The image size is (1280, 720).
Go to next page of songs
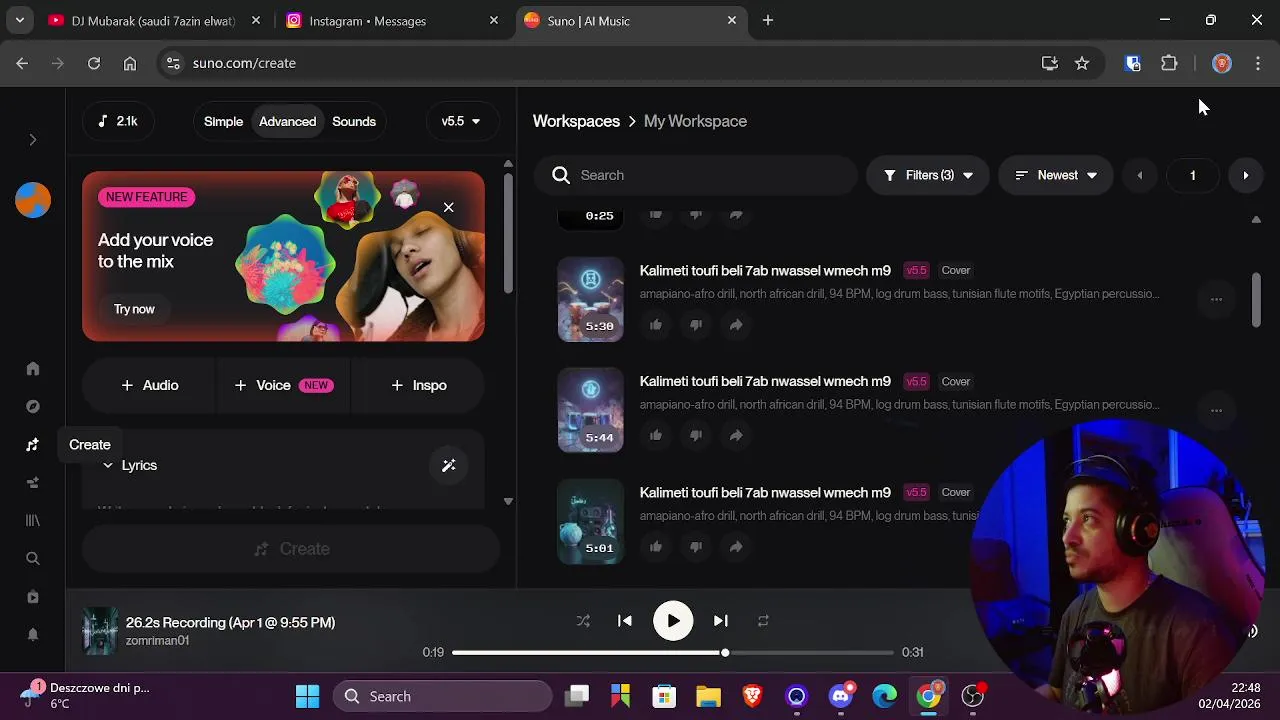click(1245, 175)
